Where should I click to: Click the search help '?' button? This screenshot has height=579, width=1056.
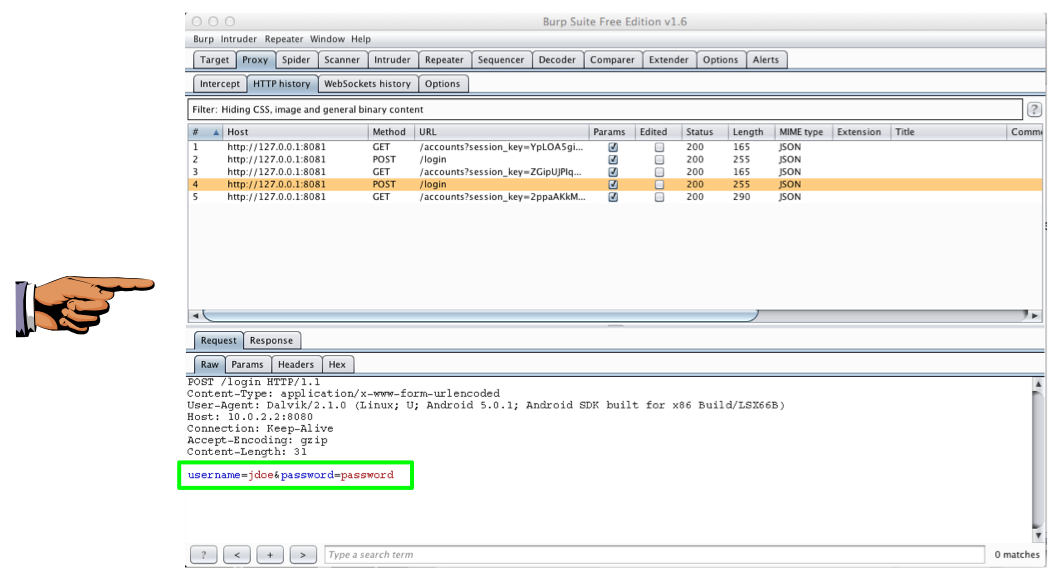click(x=203, y=555)
